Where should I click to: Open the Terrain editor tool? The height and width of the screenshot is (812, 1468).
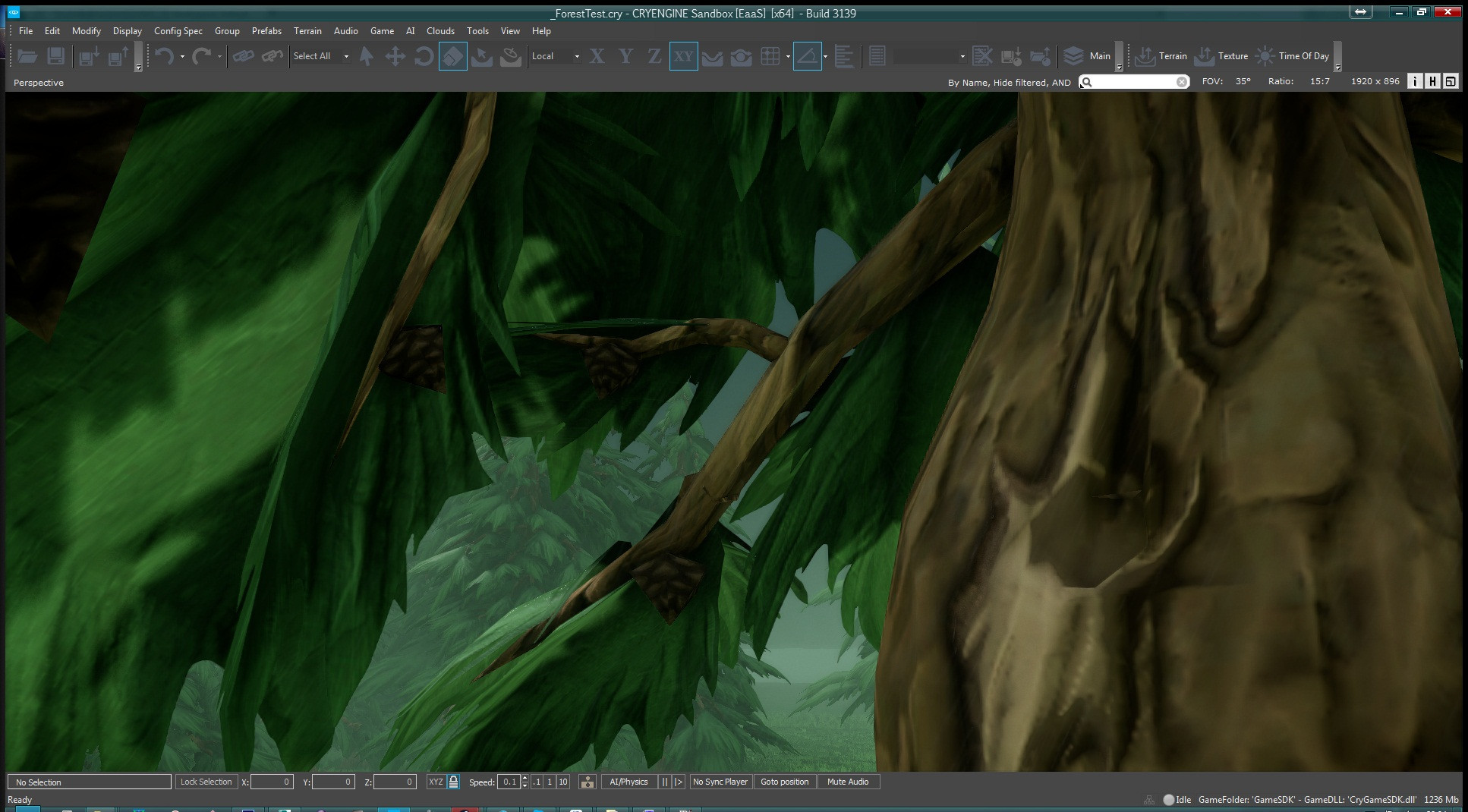(x=1161, y=56)
